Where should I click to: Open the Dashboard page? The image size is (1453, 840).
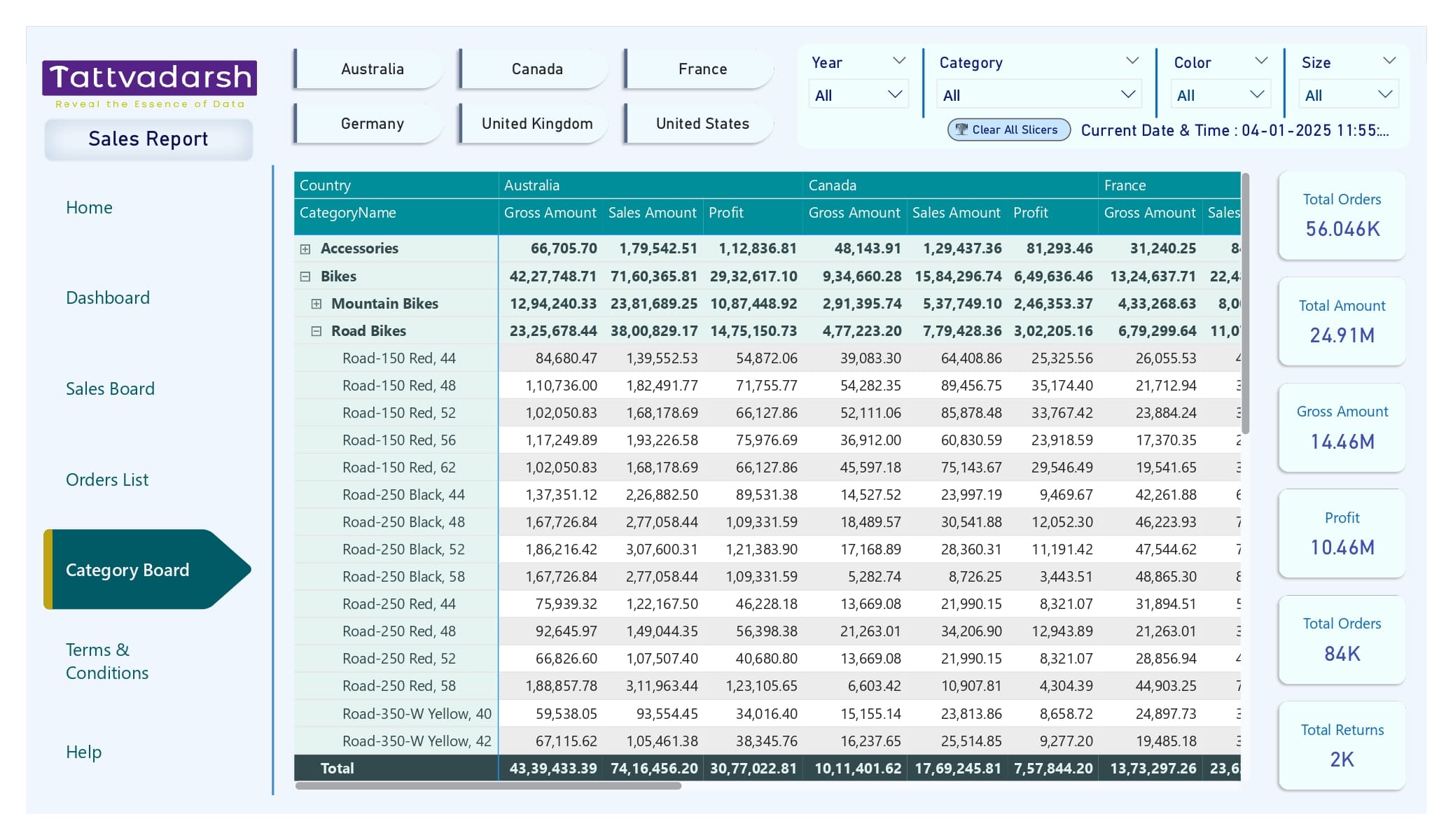click(108, 297)
